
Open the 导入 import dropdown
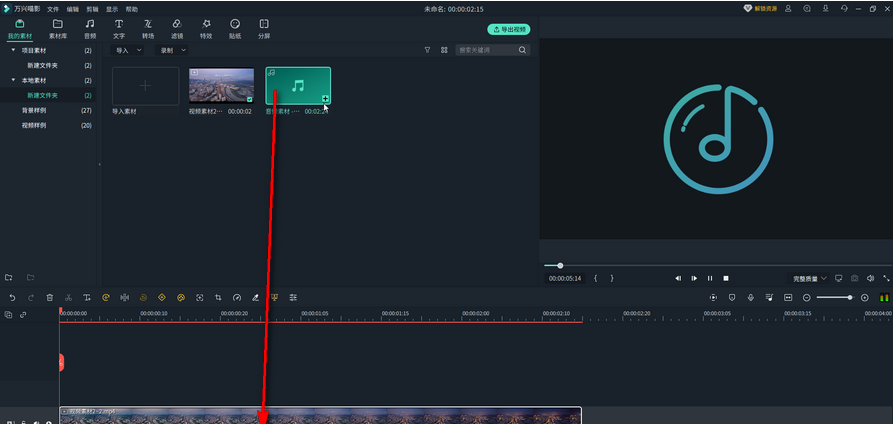[x=127, y=50]
